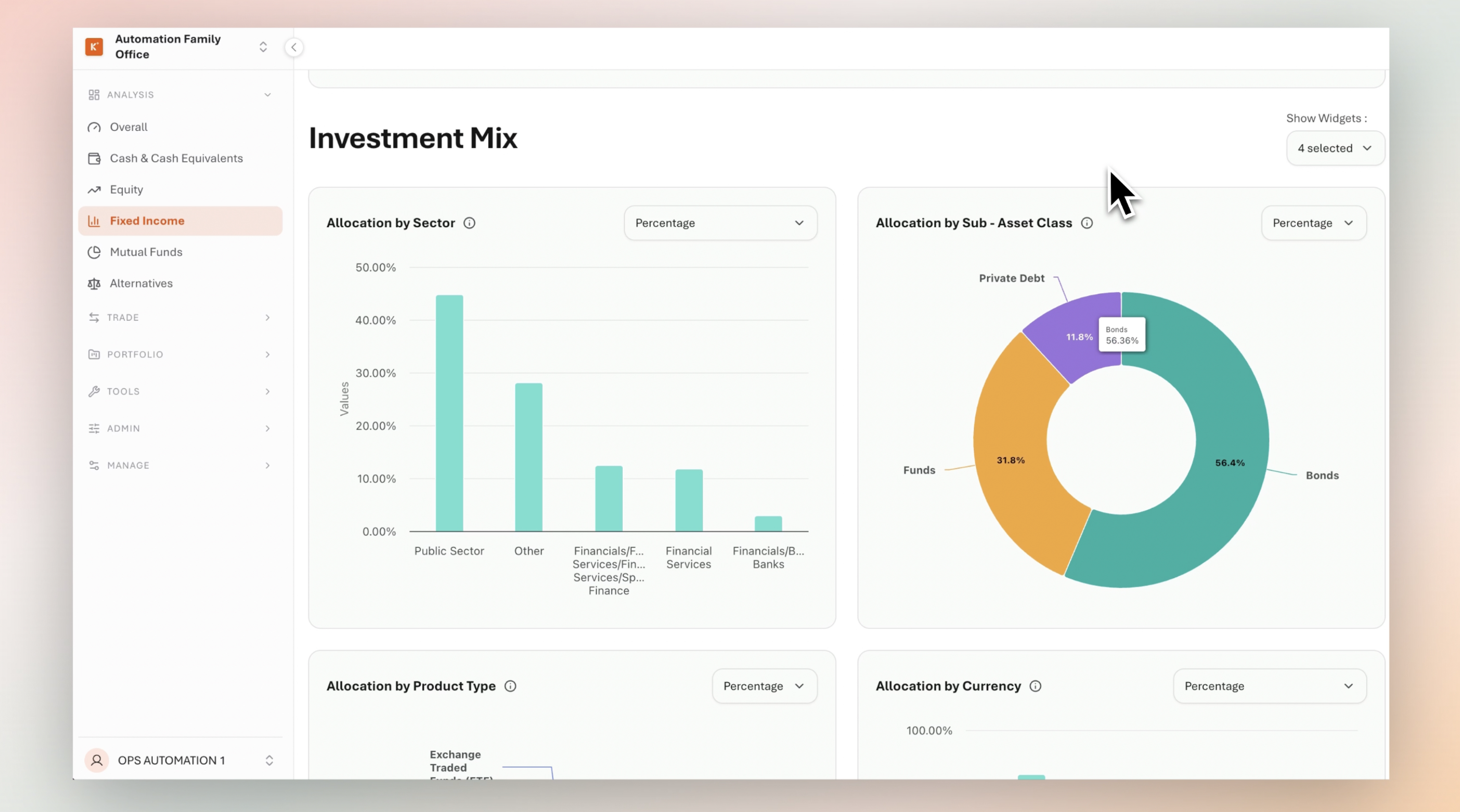This screenshot has width=1460, height=812.
Task: Expand the ADMIN section chevron
Action: point(268,429)
